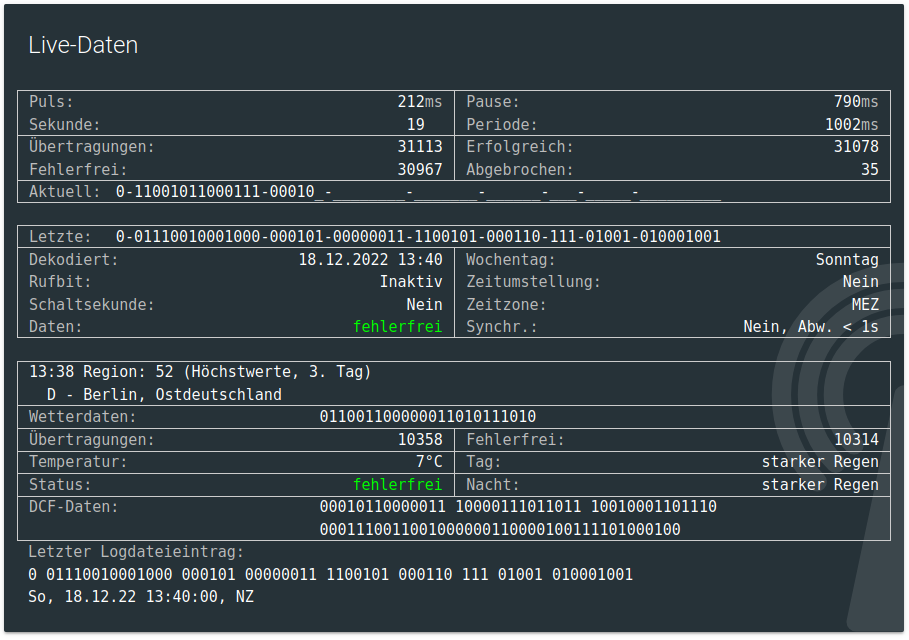Click the Erfolgreich count 31078

click(x=855, y=147)
